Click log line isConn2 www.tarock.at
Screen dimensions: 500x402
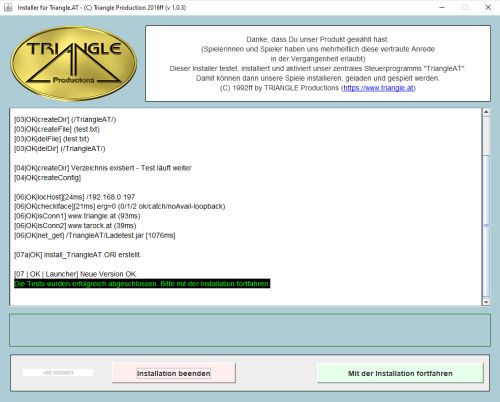pyautogui.click(x=75, y=226)
